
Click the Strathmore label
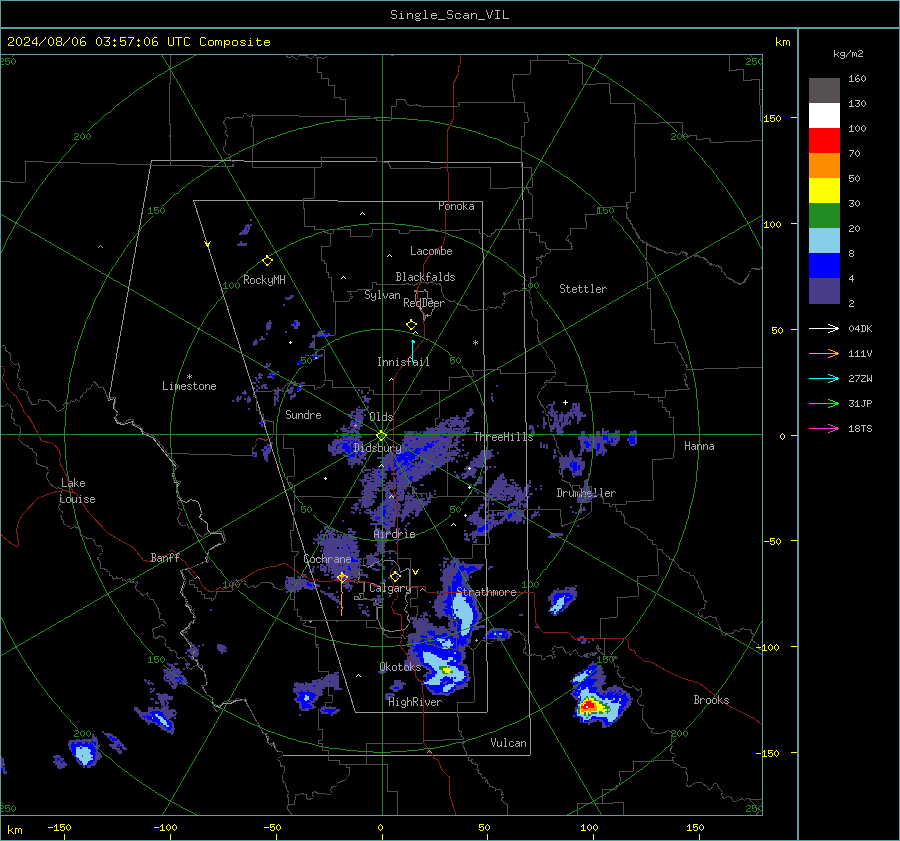[486, 592]
